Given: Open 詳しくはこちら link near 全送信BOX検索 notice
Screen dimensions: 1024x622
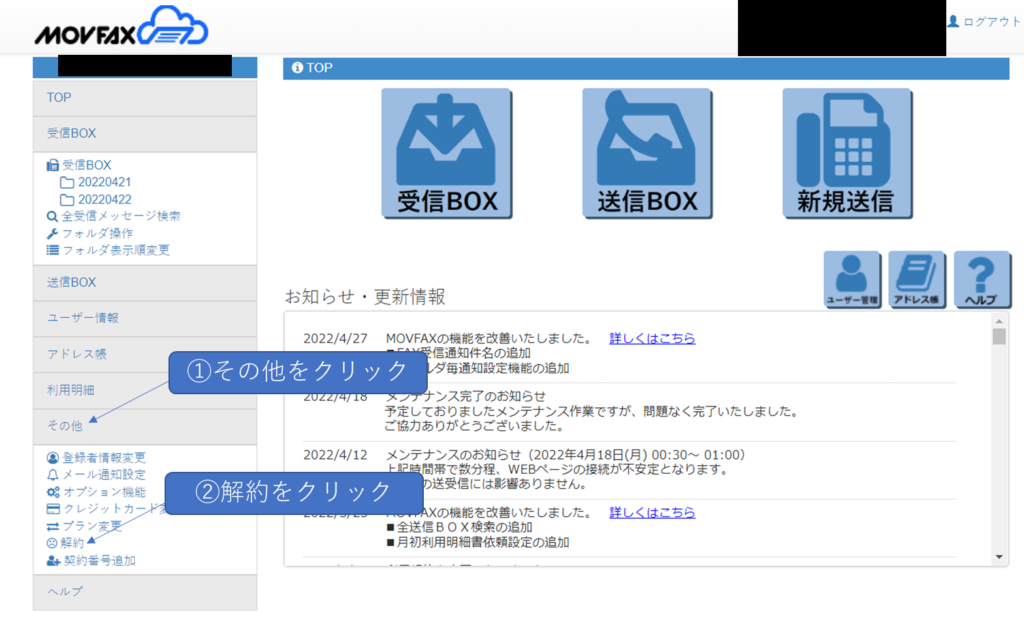Looking at the screenshot, I should [x=652, y=512].
